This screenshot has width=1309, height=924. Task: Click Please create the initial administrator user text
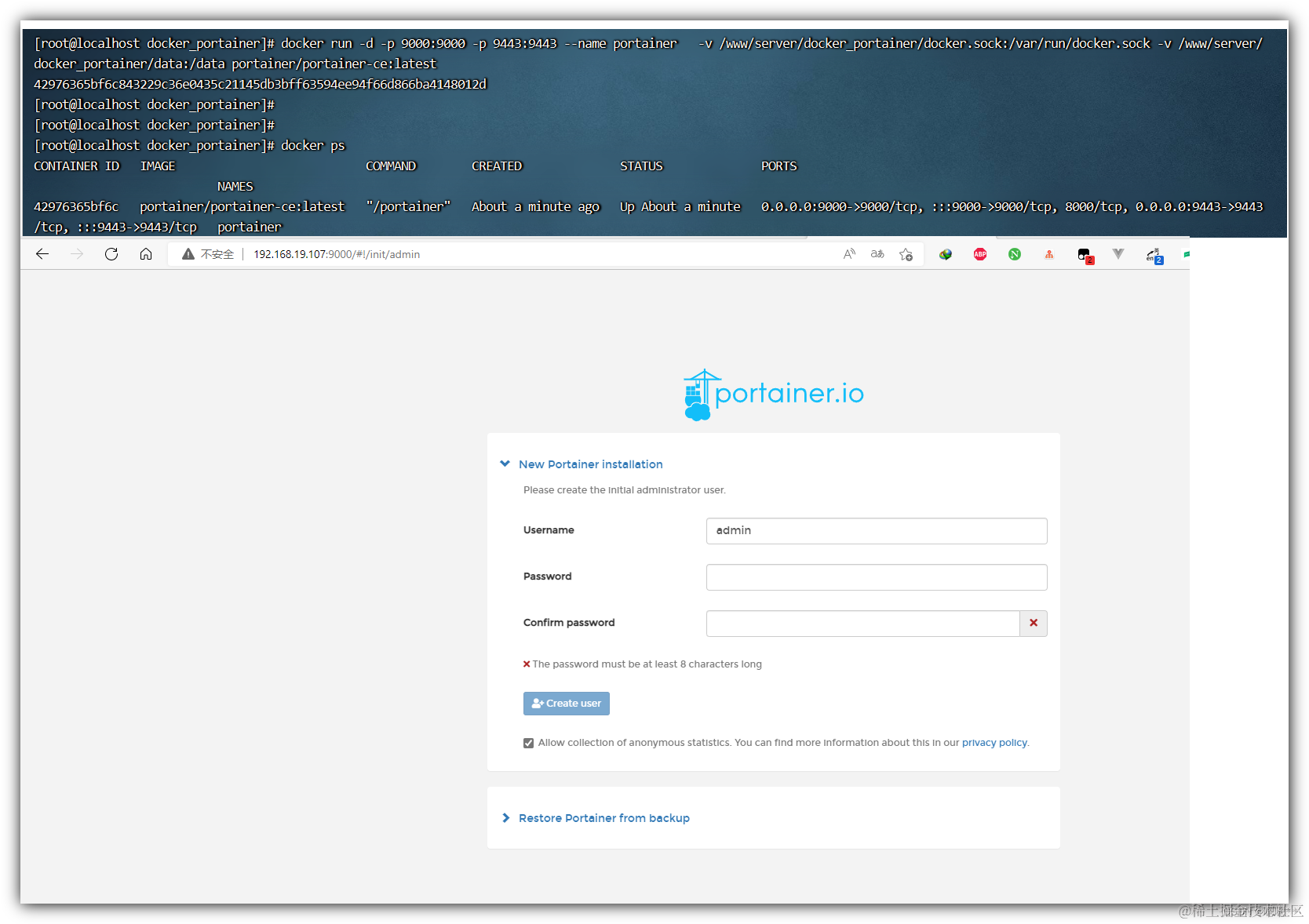[x=625, y=490]
